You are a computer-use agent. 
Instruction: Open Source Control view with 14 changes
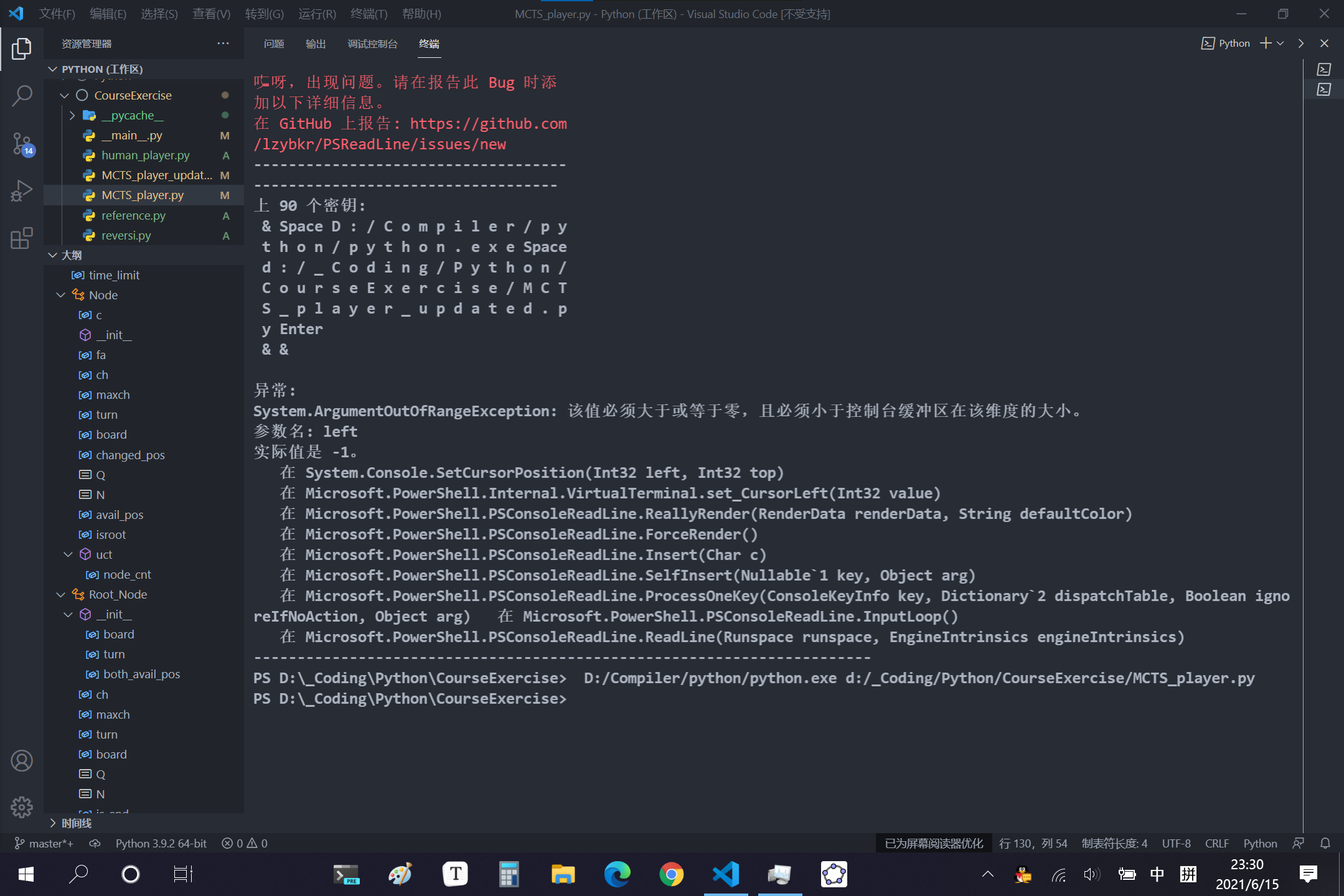click(x=22, y=144)
